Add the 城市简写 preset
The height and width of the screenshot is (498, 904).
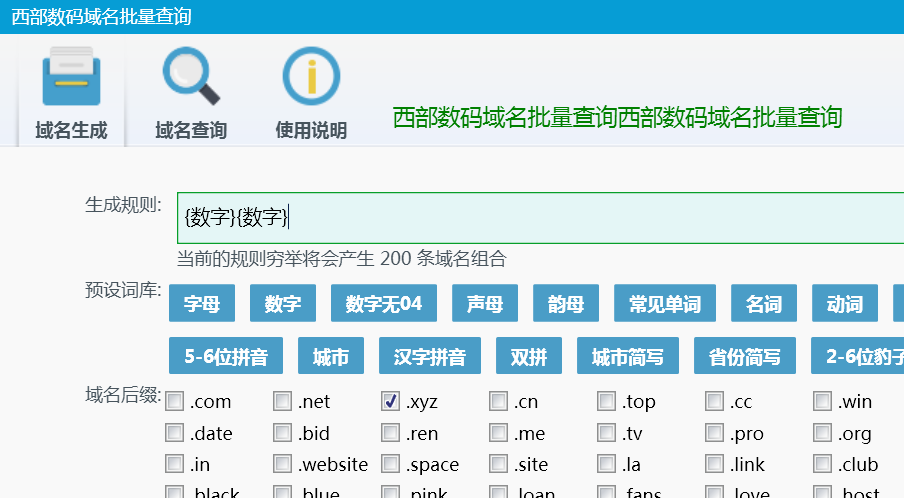click(628, 356)
